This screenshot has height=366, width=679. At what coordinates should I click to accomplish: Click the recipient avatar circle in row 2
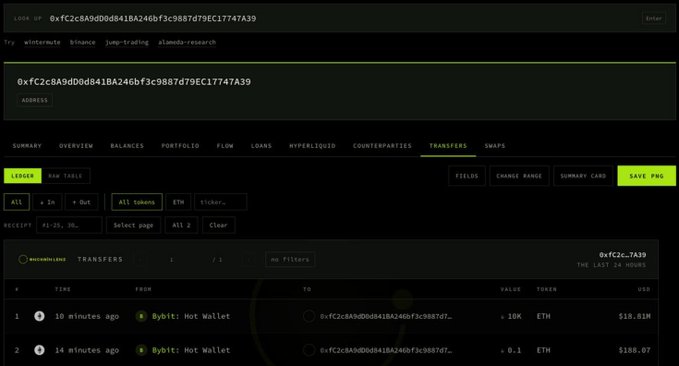(x=309, y=350)
